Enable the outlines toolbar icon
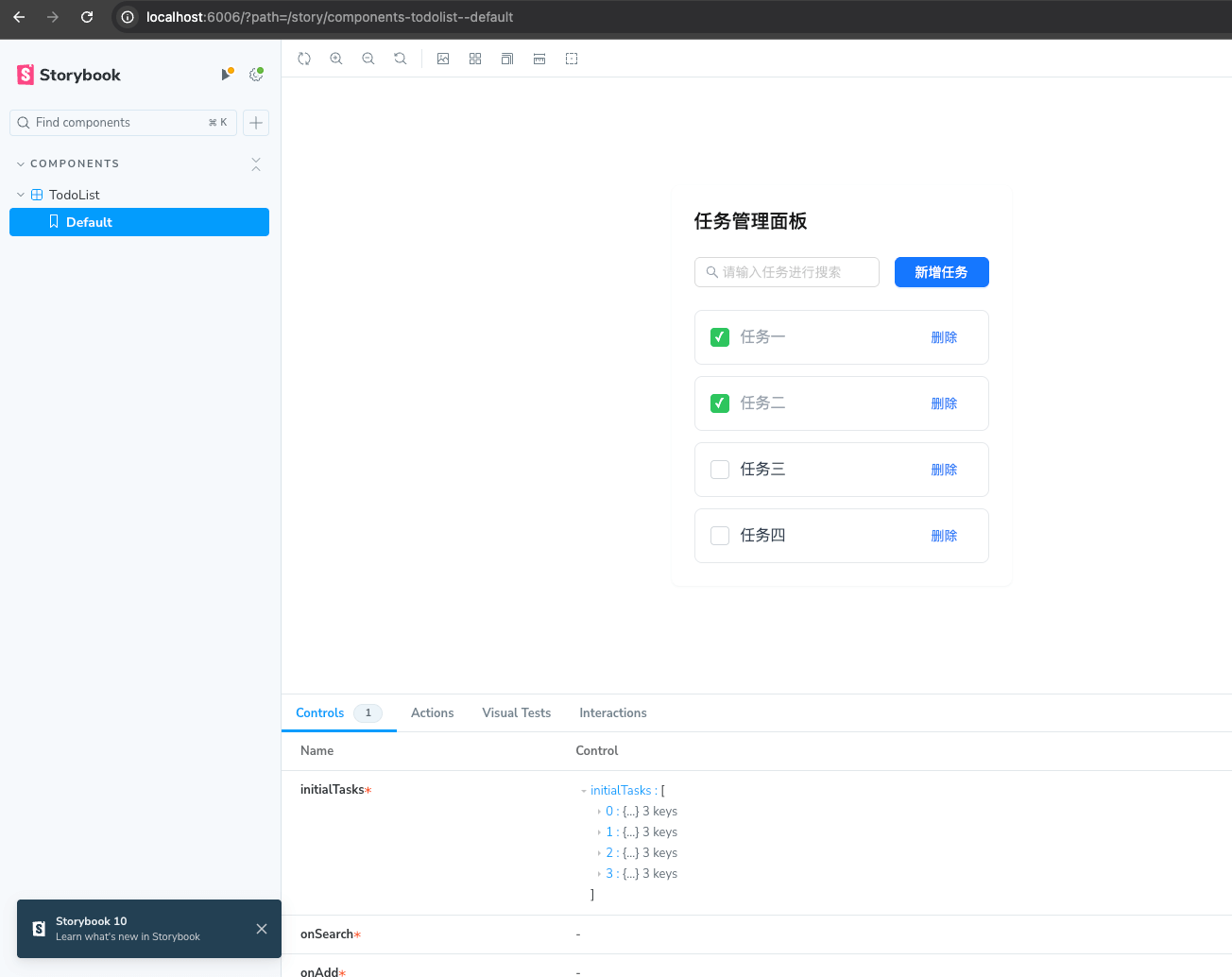 [x=572, y=59]
